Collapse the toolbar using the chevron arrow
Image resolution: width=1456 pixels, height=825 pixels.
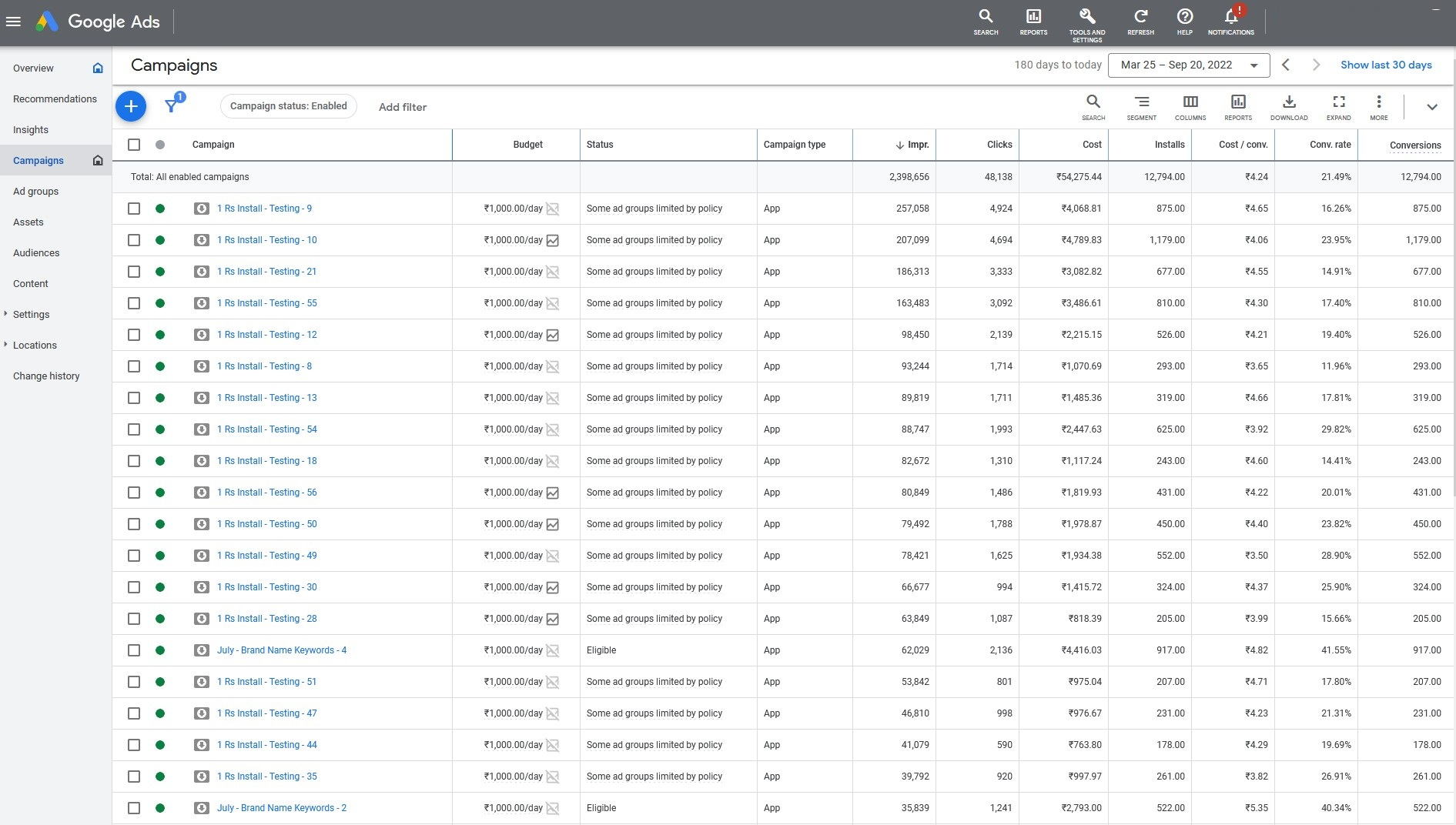point(1431,107)
